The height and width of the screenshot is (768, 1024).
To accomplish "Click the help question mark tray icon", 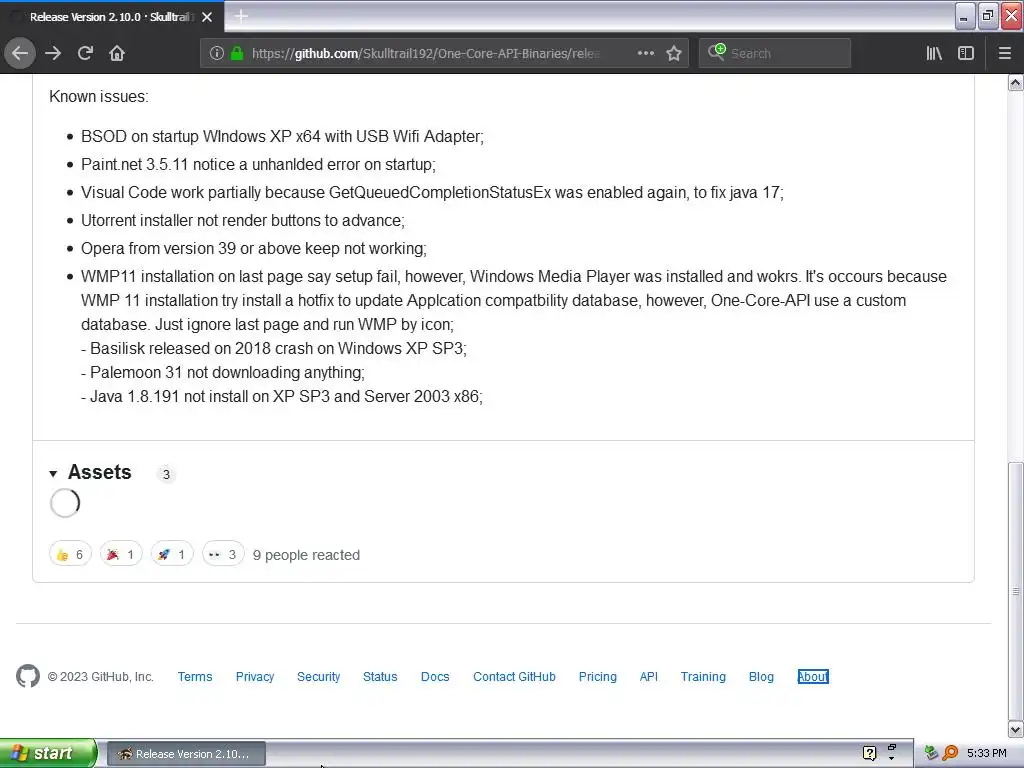I will [x=869, y=753].
